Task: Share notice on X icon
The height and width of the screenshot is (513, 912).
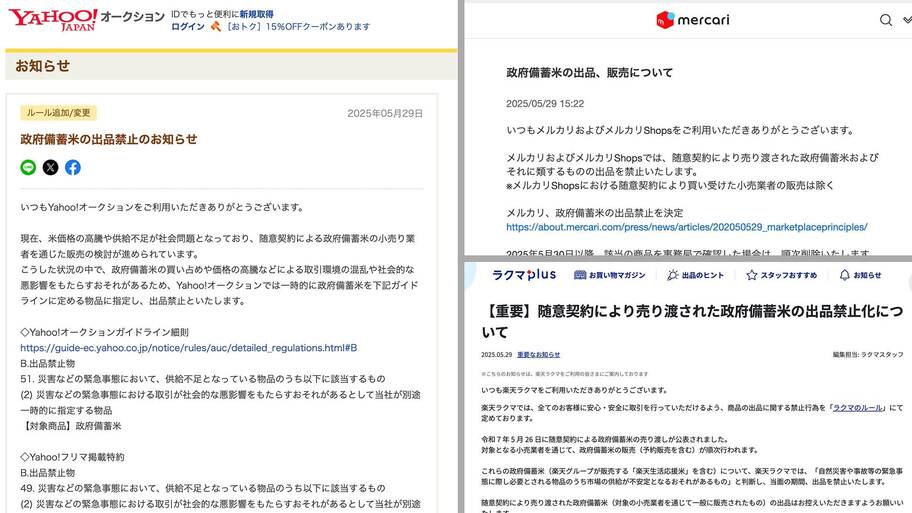Action: pyautogui.click(x=51, y=168)
